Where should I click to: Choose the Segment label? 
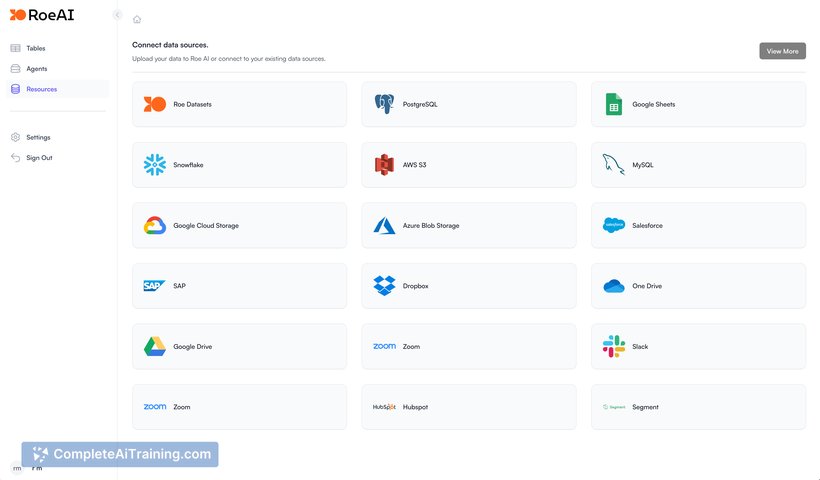[x=645, y=407]
